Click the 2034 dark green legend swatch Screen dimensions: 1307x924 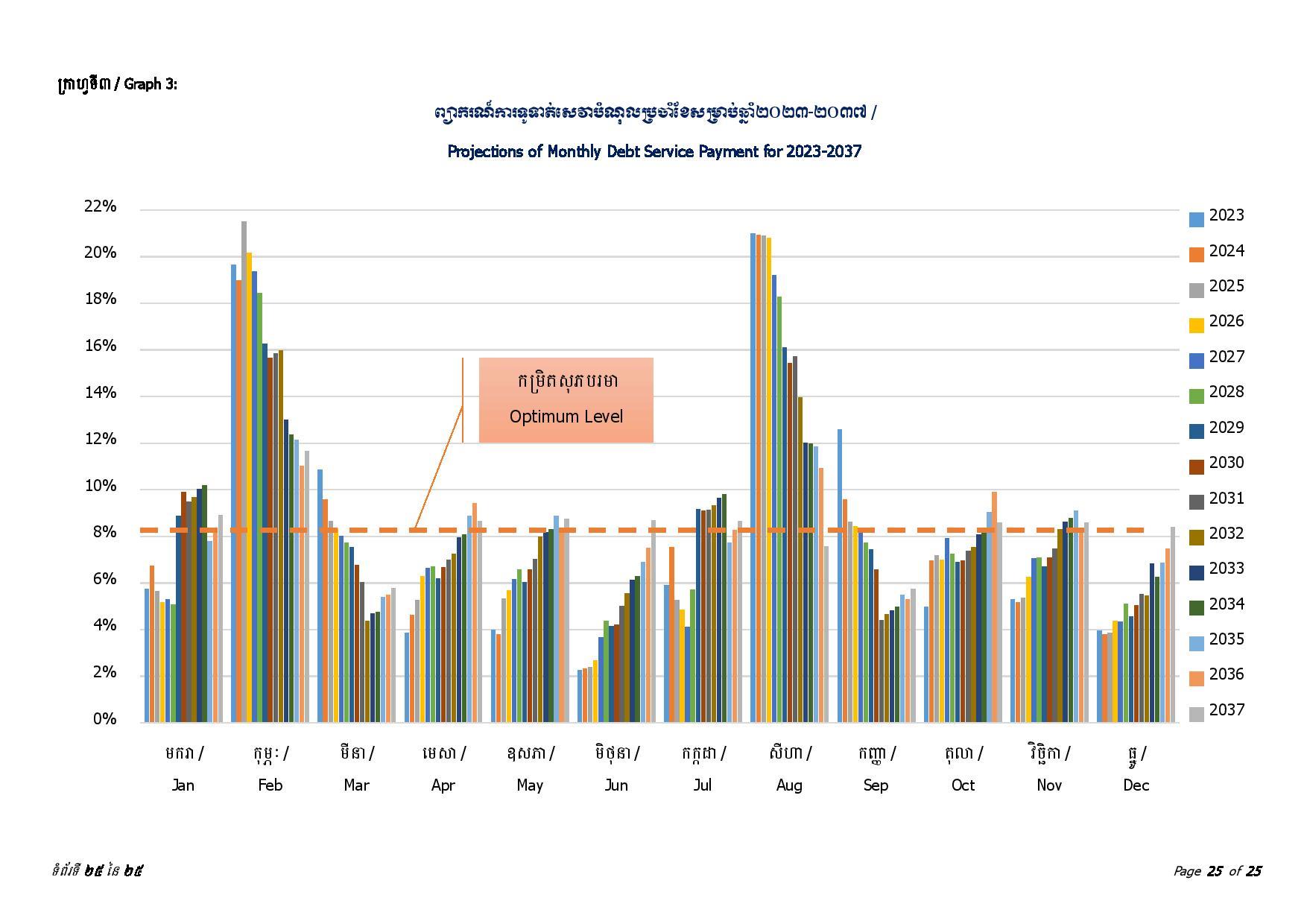pos(1196,607)
